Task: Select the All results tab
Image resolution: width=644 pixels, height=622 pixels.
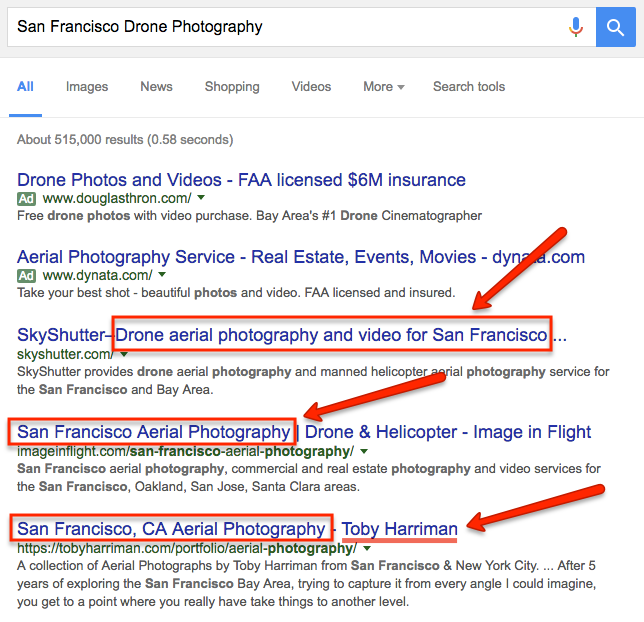Action: [25, 87]
